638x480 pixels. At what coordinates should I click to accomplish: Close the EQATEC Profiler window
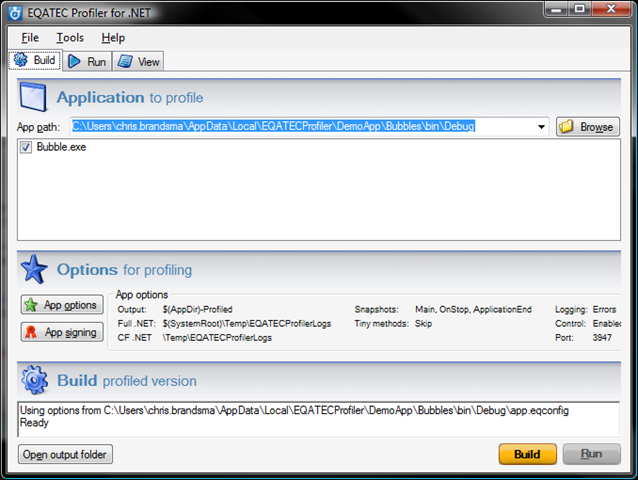pos(611,9)
